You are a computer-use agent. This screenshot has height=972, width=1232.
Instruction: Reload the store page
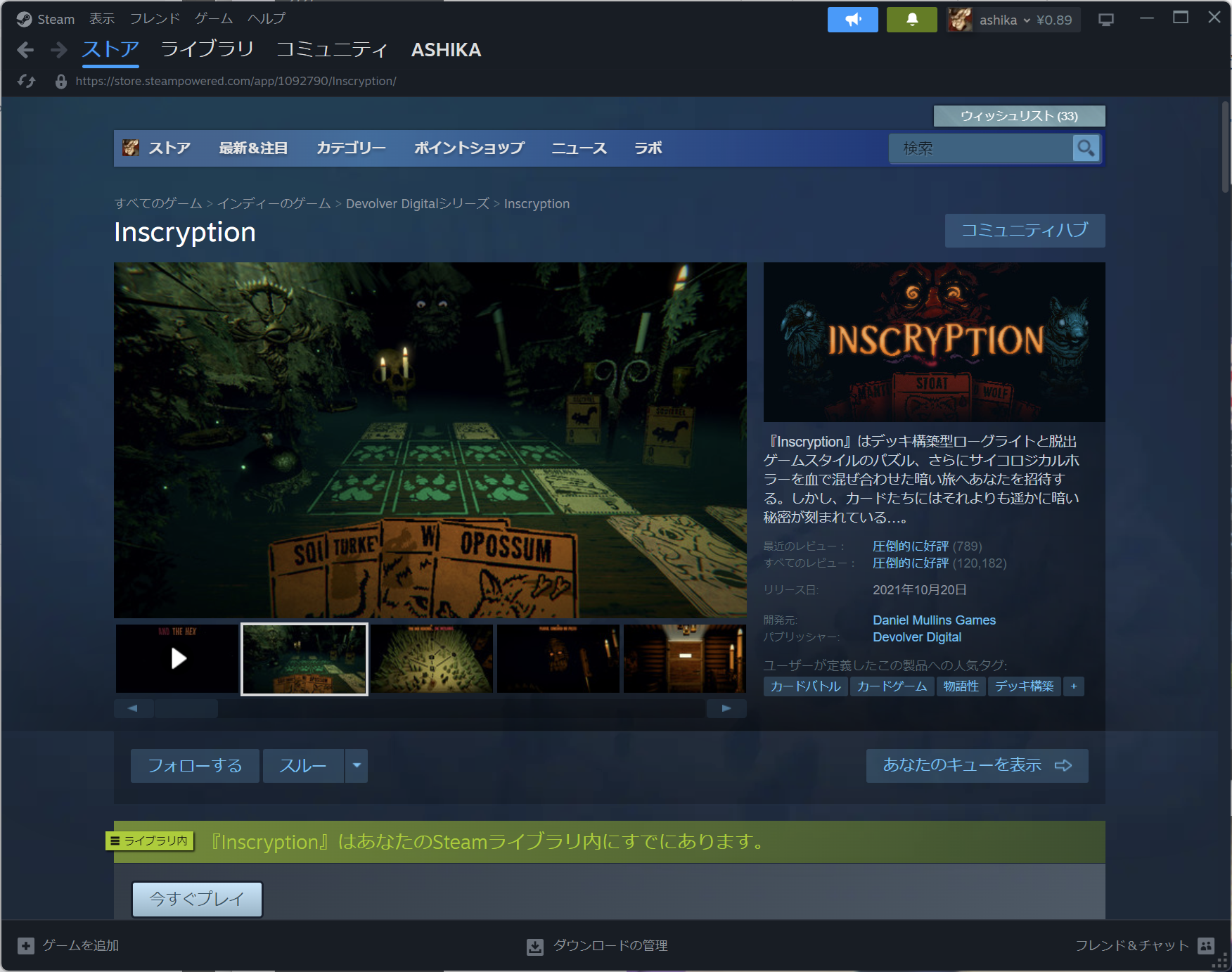pos(27,81)
